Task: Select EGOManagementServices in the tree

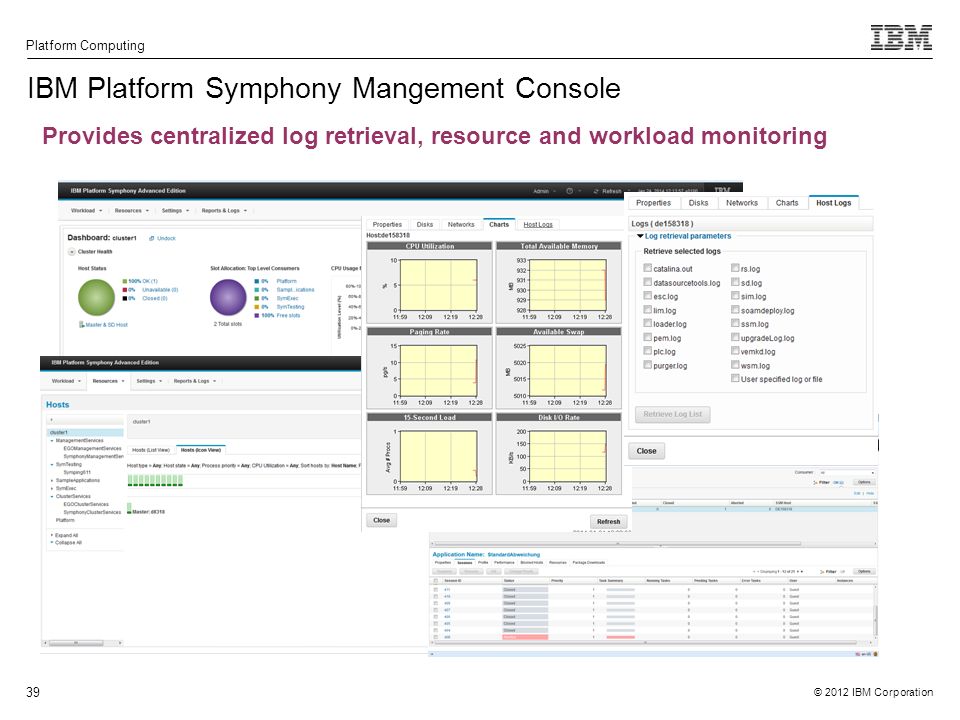Action: tap(92, 448)
